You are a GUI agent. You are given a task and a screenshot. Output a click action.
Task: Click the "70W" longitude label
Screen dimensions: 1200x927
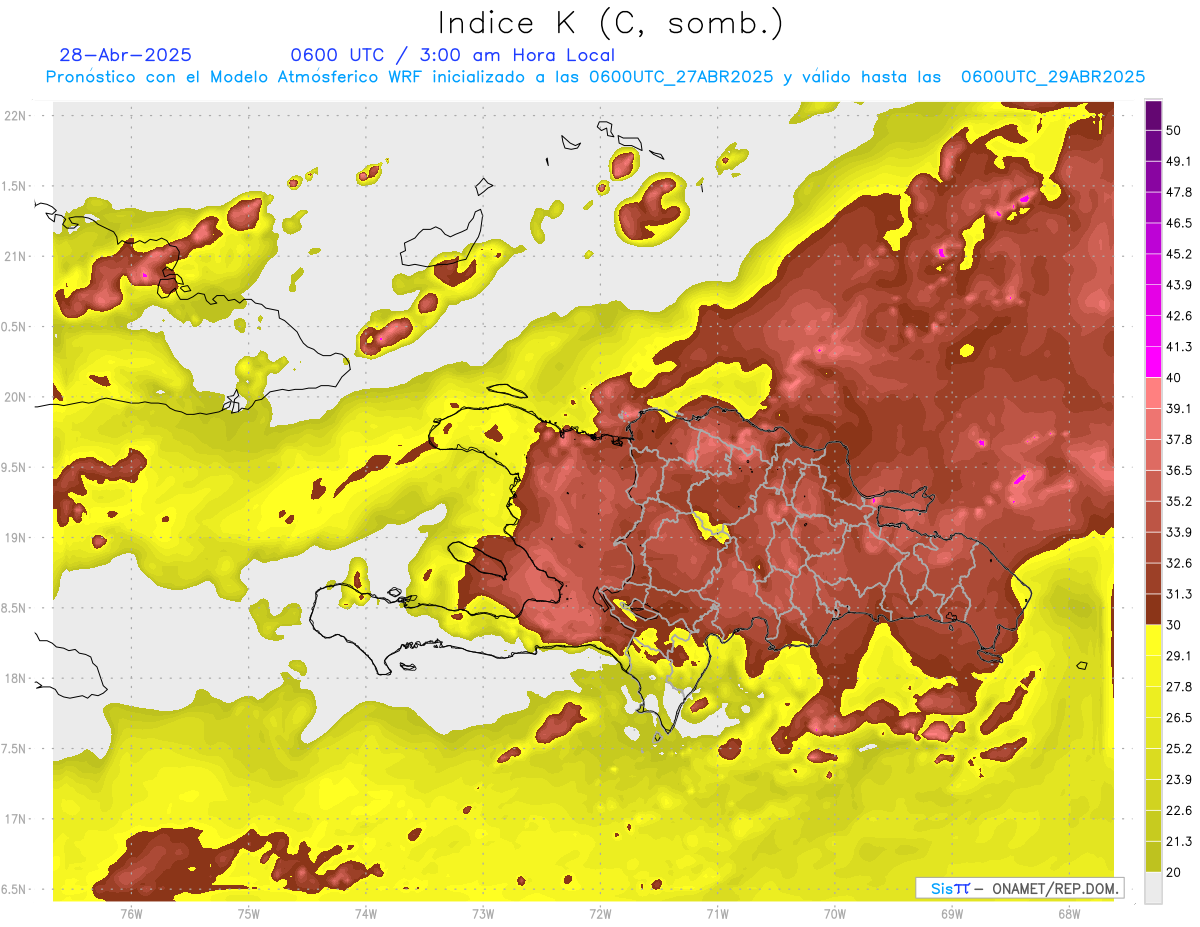tap(835, 914)
